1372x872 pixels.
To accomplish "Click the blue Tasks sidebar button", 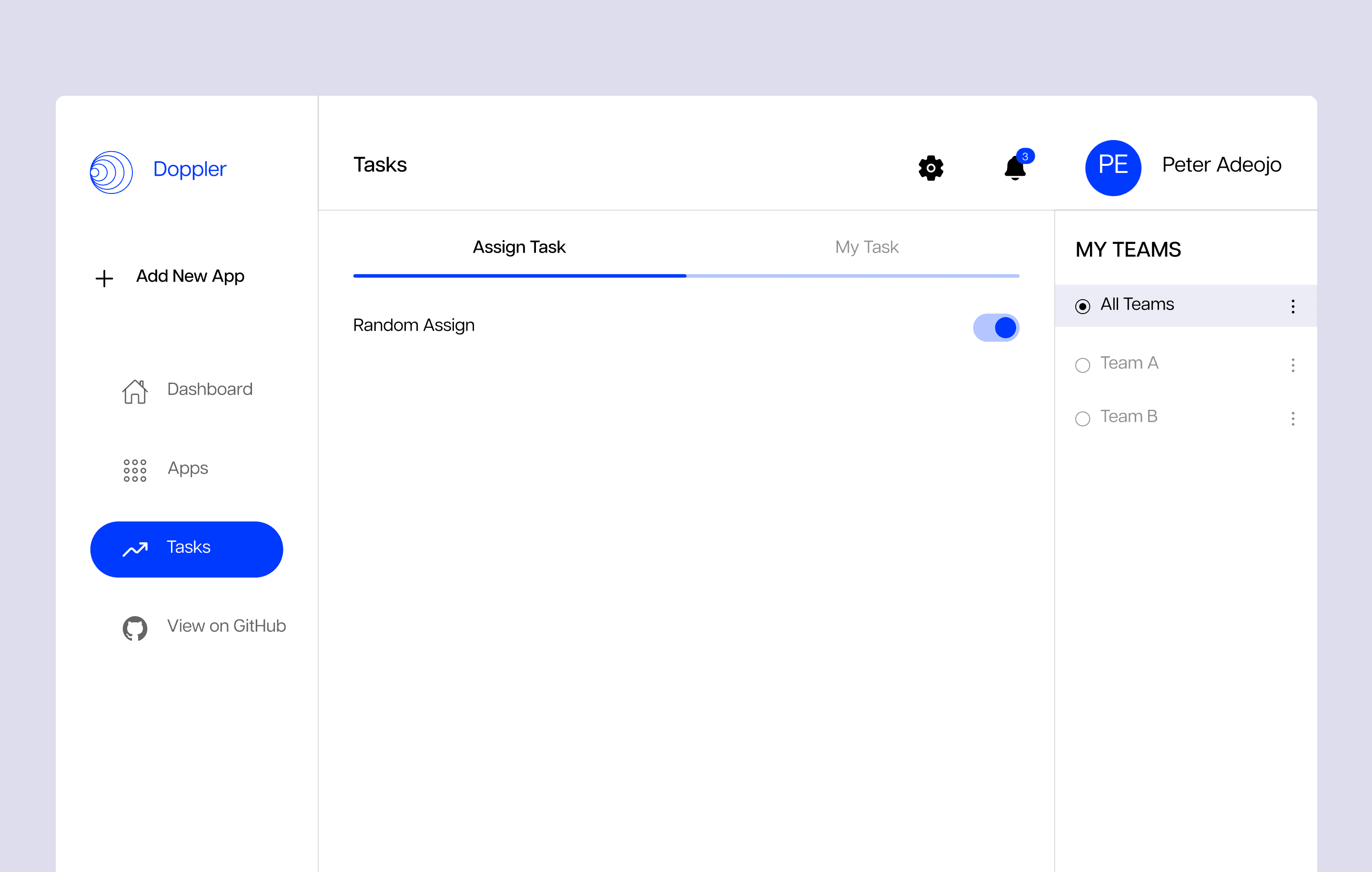I will click(186, 549).
